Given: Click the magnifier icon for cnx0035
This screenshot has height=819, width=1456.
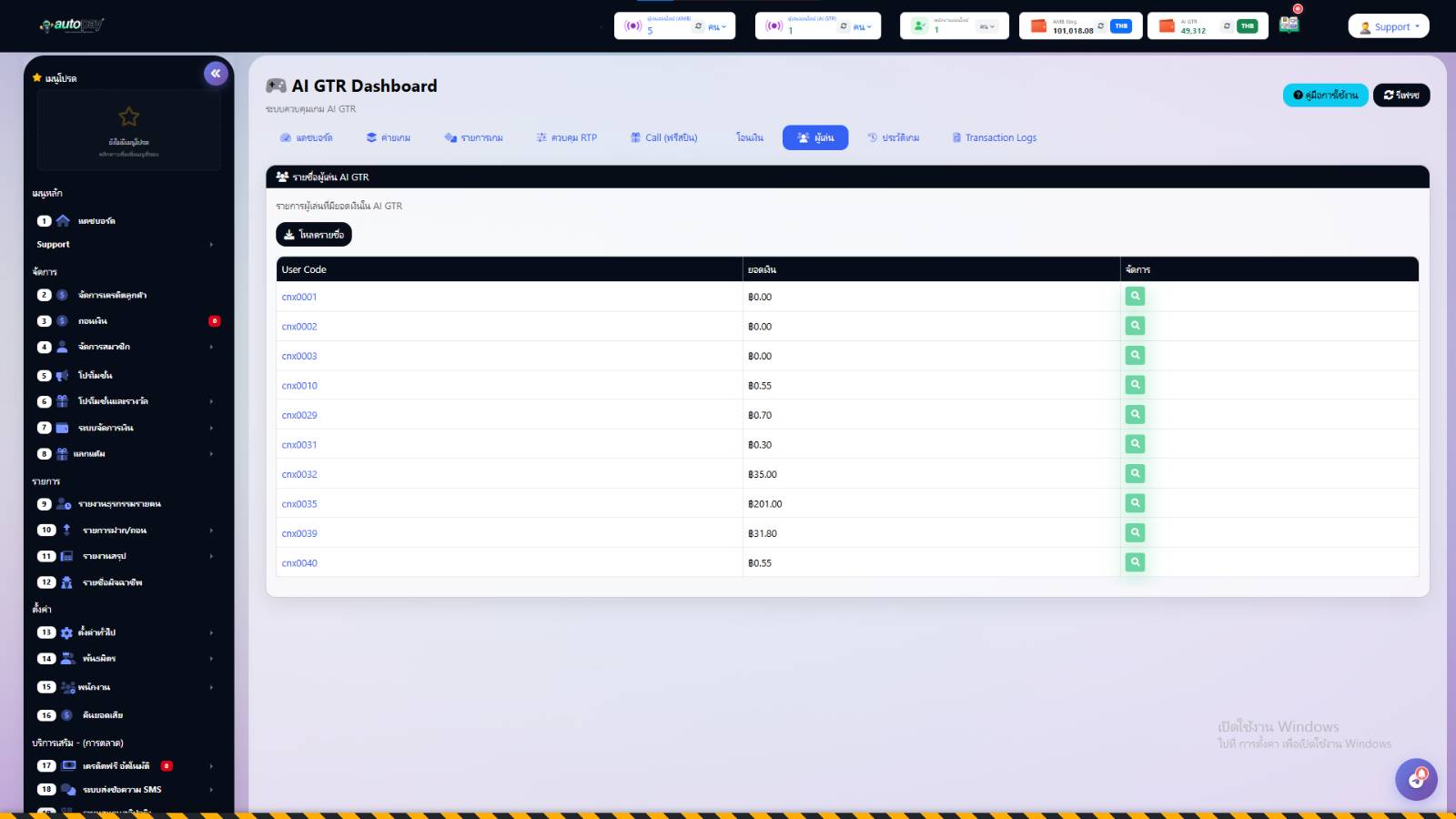Looking at the screenshot, I should [x=1135, y=503].
